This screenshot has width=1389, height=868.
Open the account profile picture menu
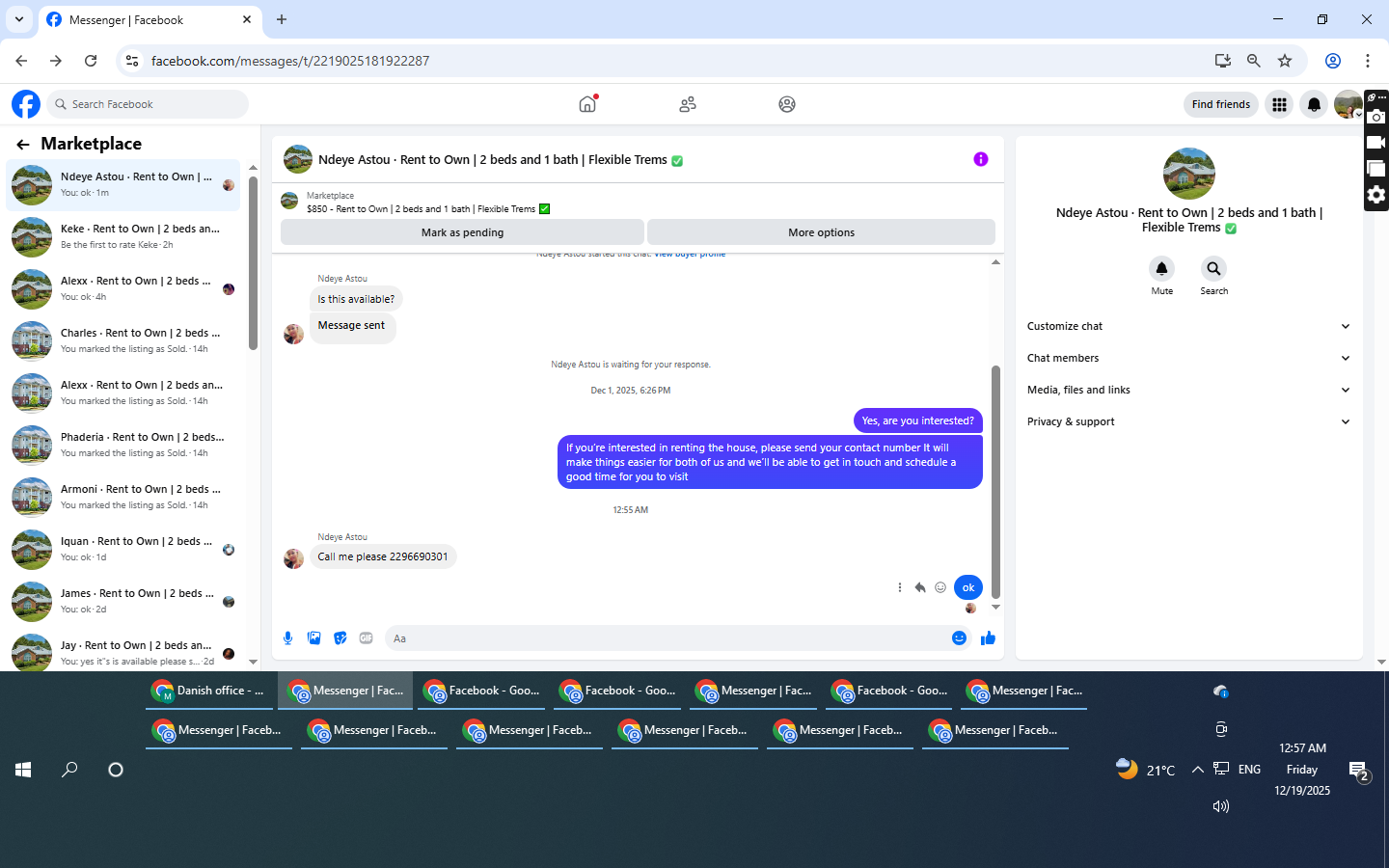click(1348, 104)
